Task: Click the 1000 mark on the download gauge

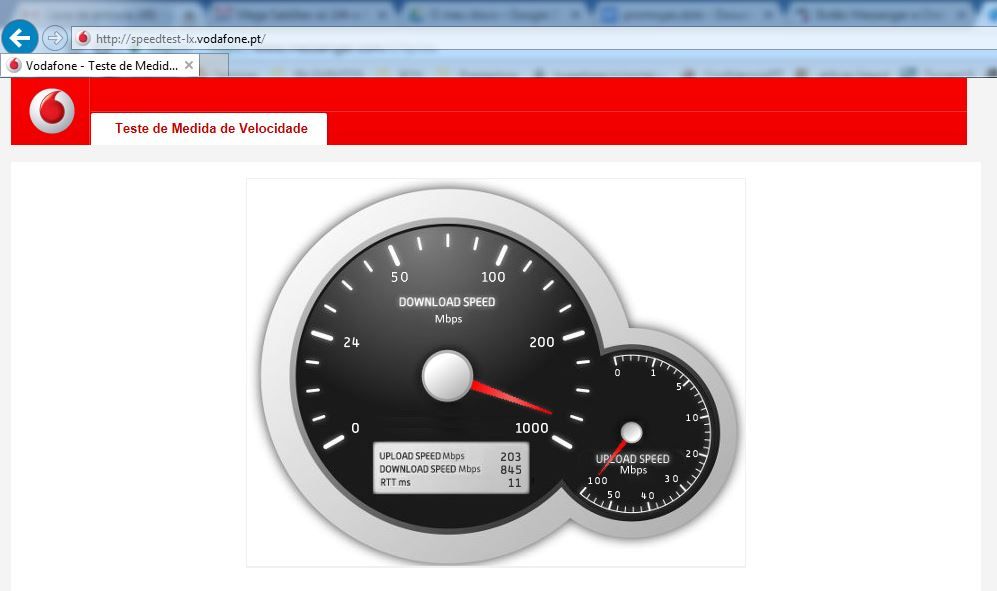Action: click(532, 428)
